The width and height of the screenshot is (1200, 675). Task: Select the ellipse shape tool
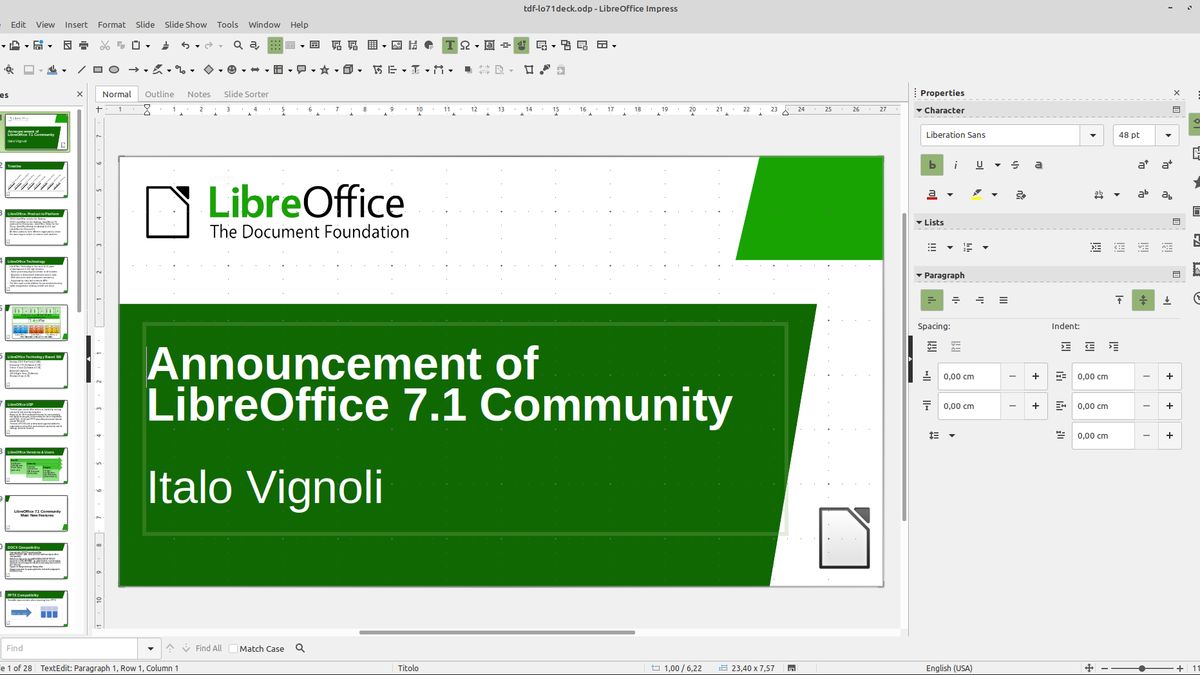(x=114, y=70)
